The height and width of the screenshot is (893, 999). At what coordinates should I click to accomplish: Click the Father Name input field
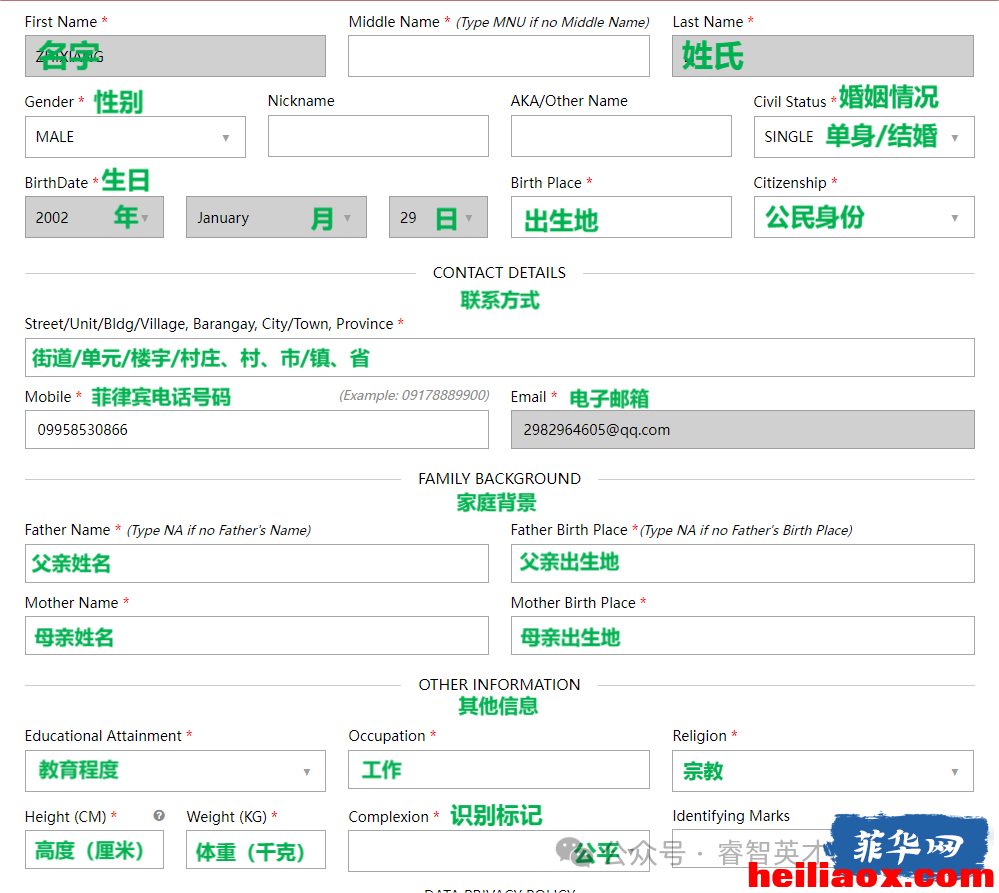pos(257,563)
